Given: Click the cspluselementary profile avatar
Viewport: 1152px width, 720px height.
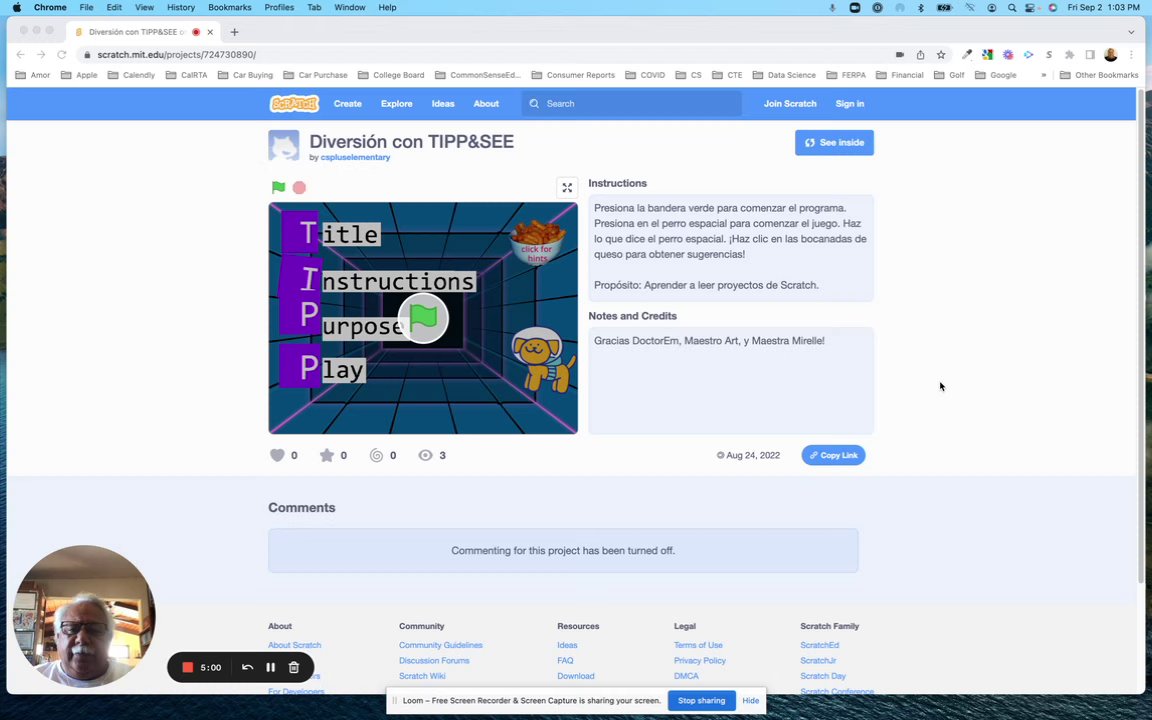Looking at the screenshot, I should click(x=284, y=145).
